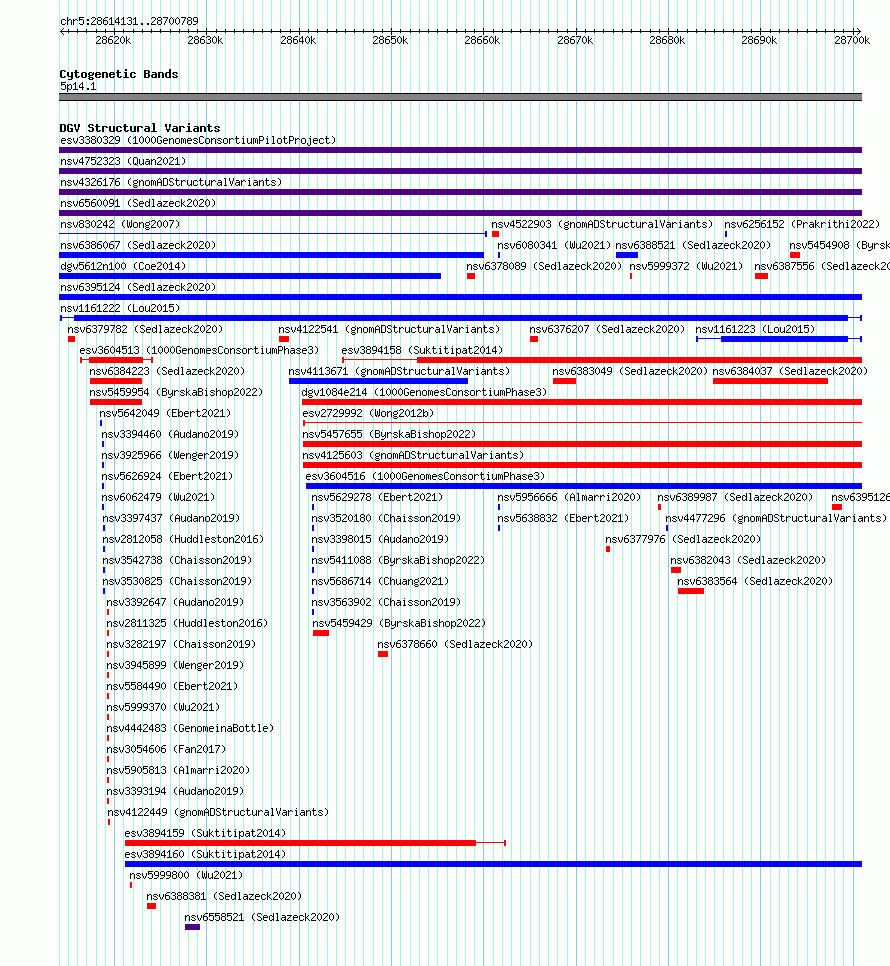
Task: Click the nsv5642049 (Ebert2021) label
Action: coord(165,413)
